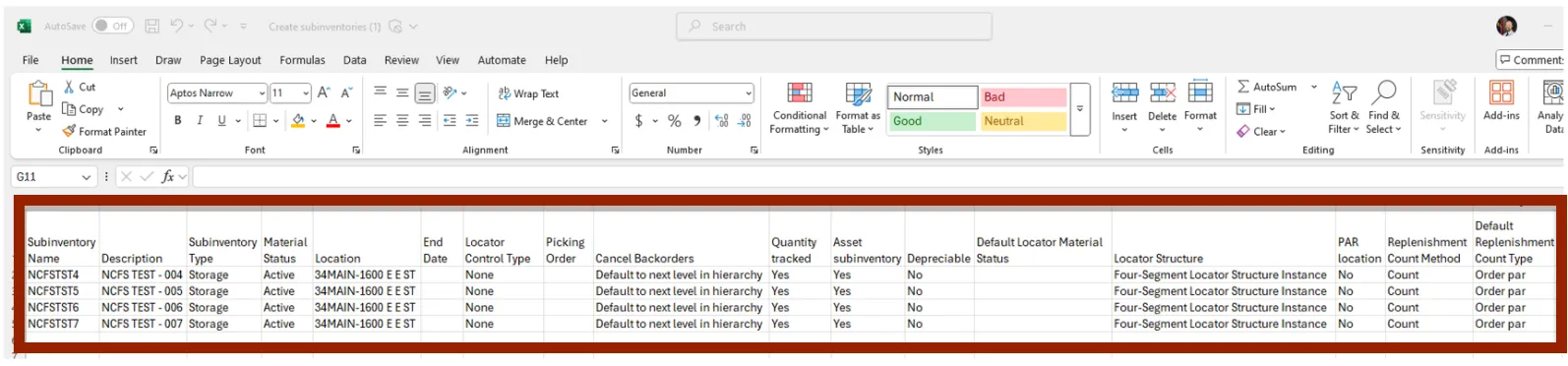Open the Format as Table icon
This screenshot has height=366, width=1568.
(x=858, y=94)
